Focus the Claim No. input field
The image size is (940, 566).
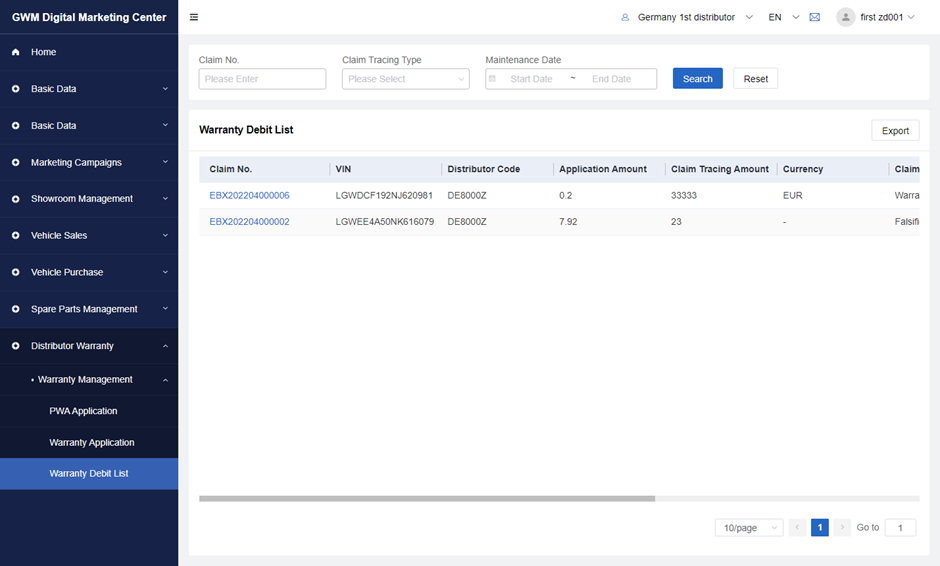(263, 79)
